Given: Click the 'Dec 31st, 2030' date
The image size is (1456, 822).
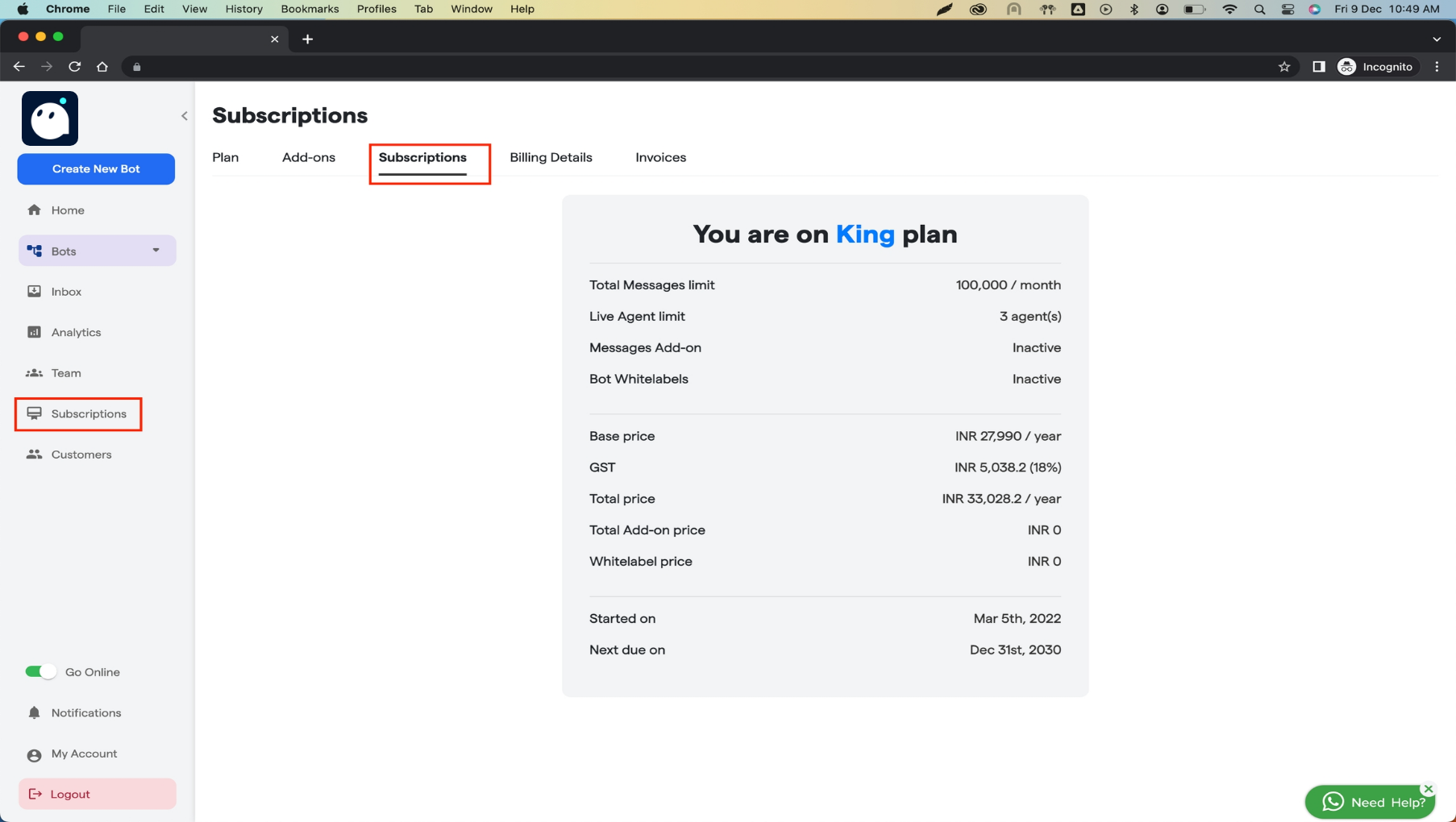Looking at the screenshot, I should coord(1015,650).
